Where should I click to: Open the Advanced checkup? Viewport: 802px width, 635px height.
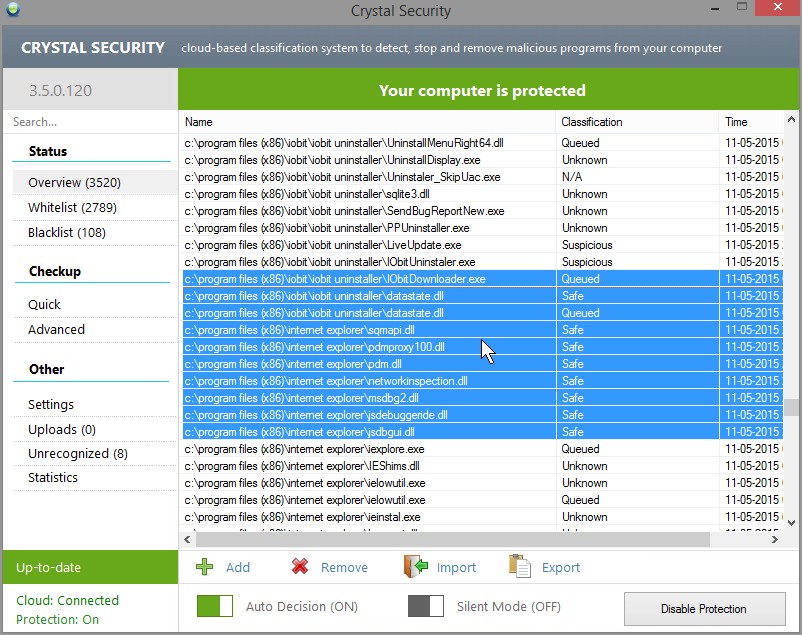(56, 329)
